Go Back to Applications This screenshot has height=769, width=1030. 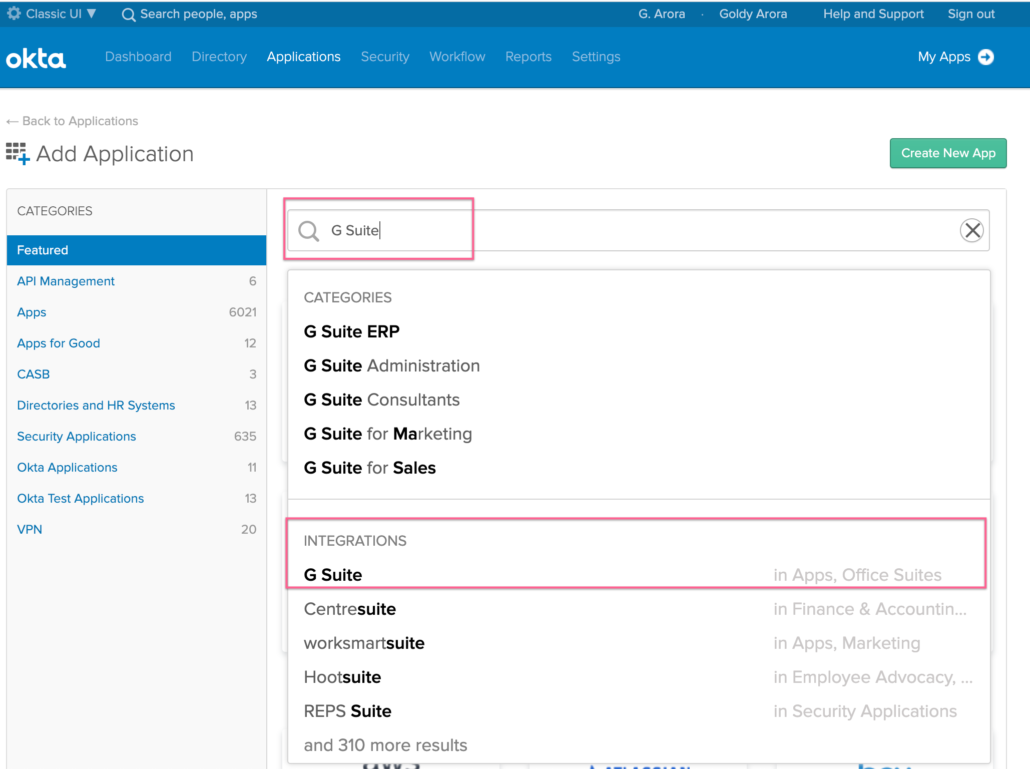72,121
